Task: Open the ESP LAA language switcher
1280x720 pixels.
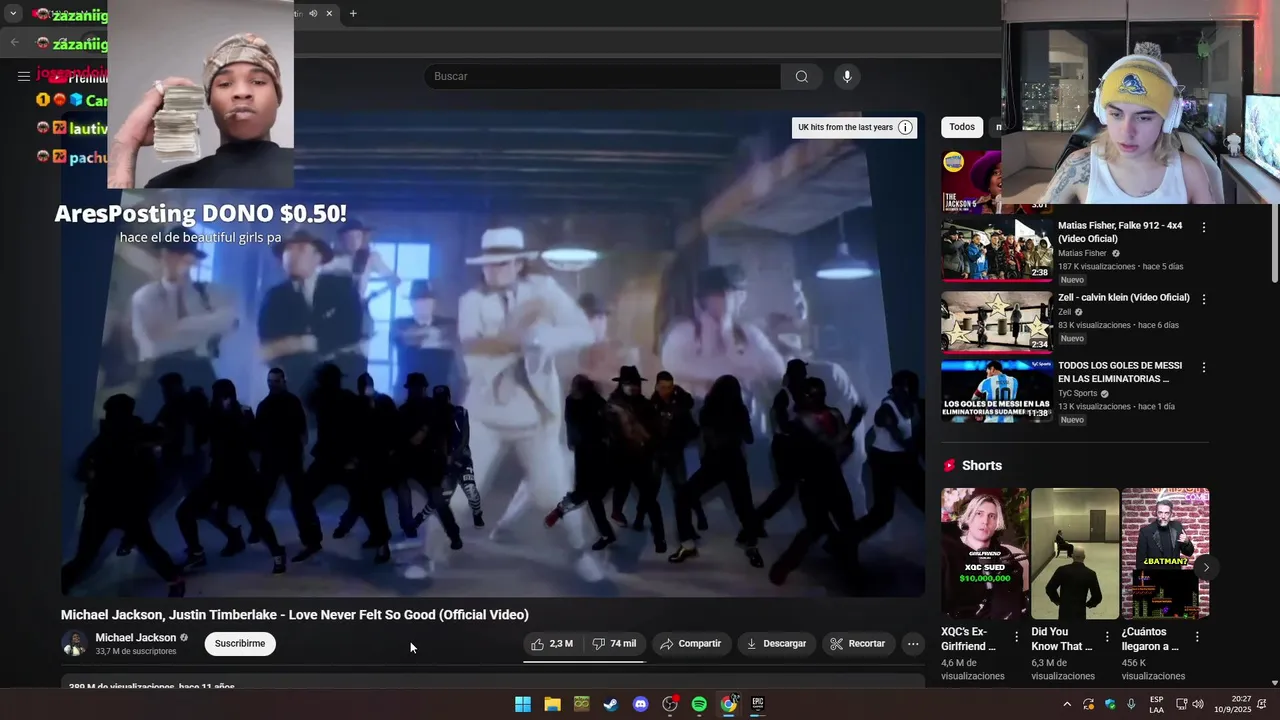Action: point(1157,704)
